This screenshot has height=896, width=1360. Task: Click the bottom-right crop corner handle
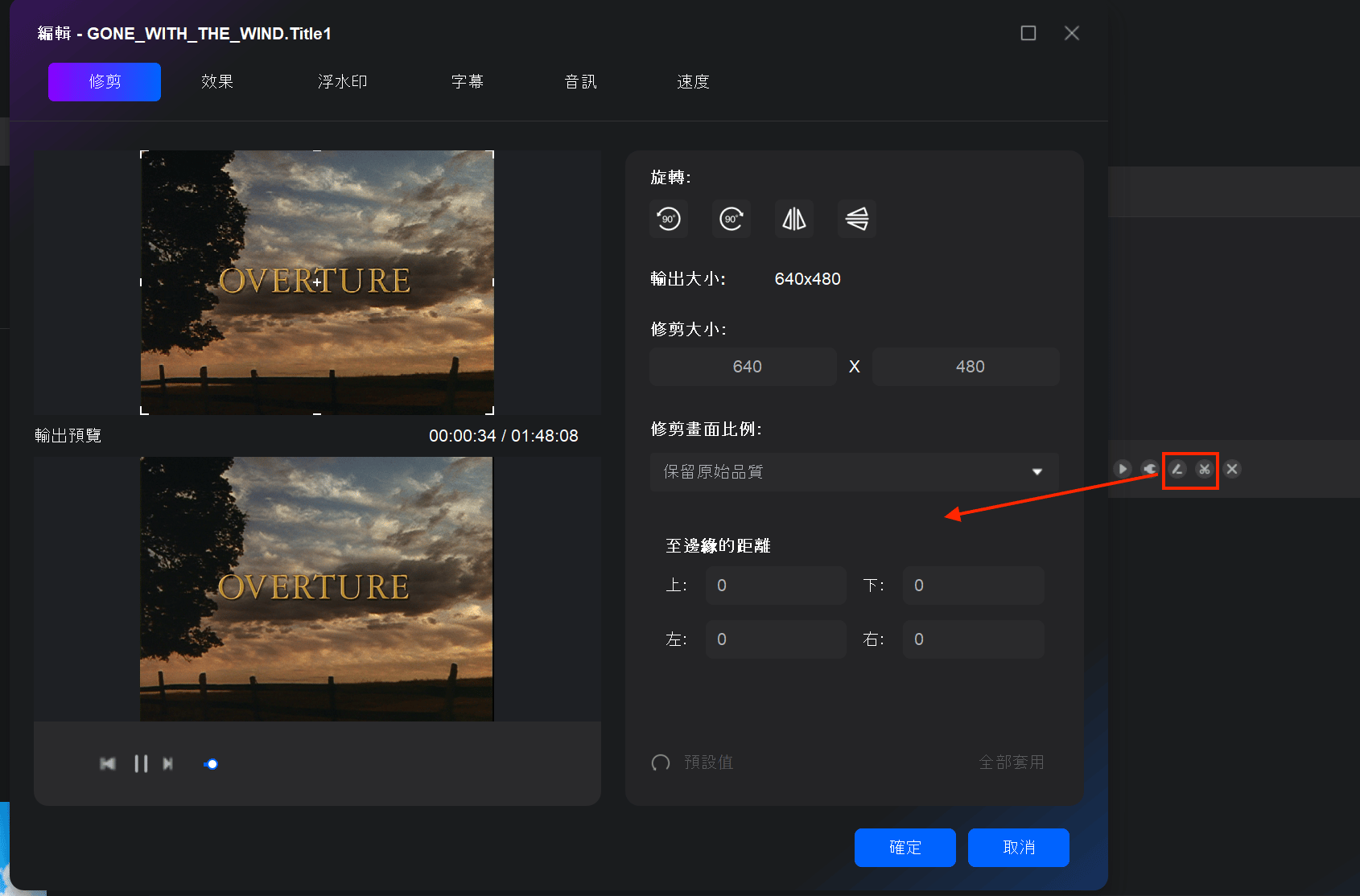[491, 411]
